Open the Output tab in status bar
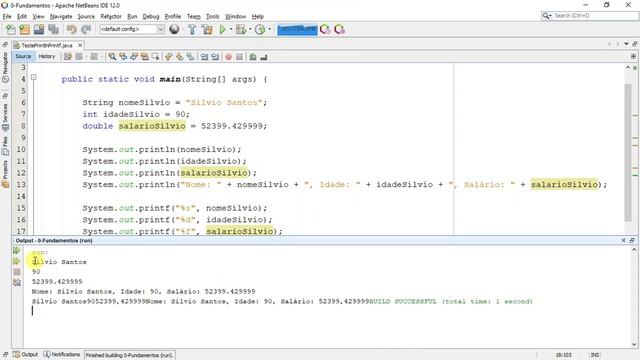This screenshot has width=640, height=360. (x=25, y=355)
